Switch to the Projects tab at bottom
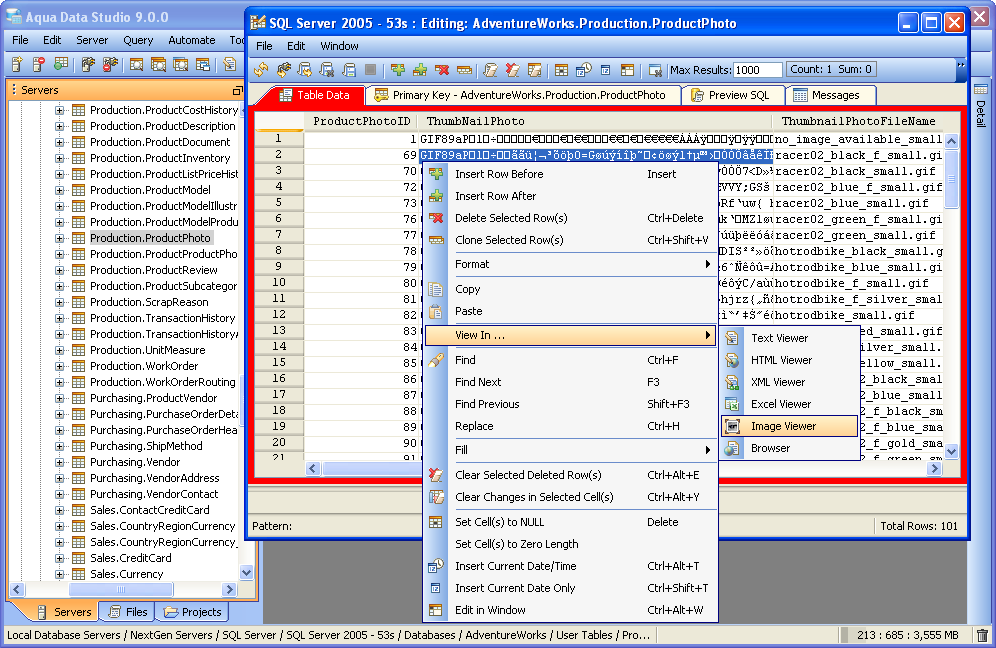The image size is (996, 648). point(193,612)
